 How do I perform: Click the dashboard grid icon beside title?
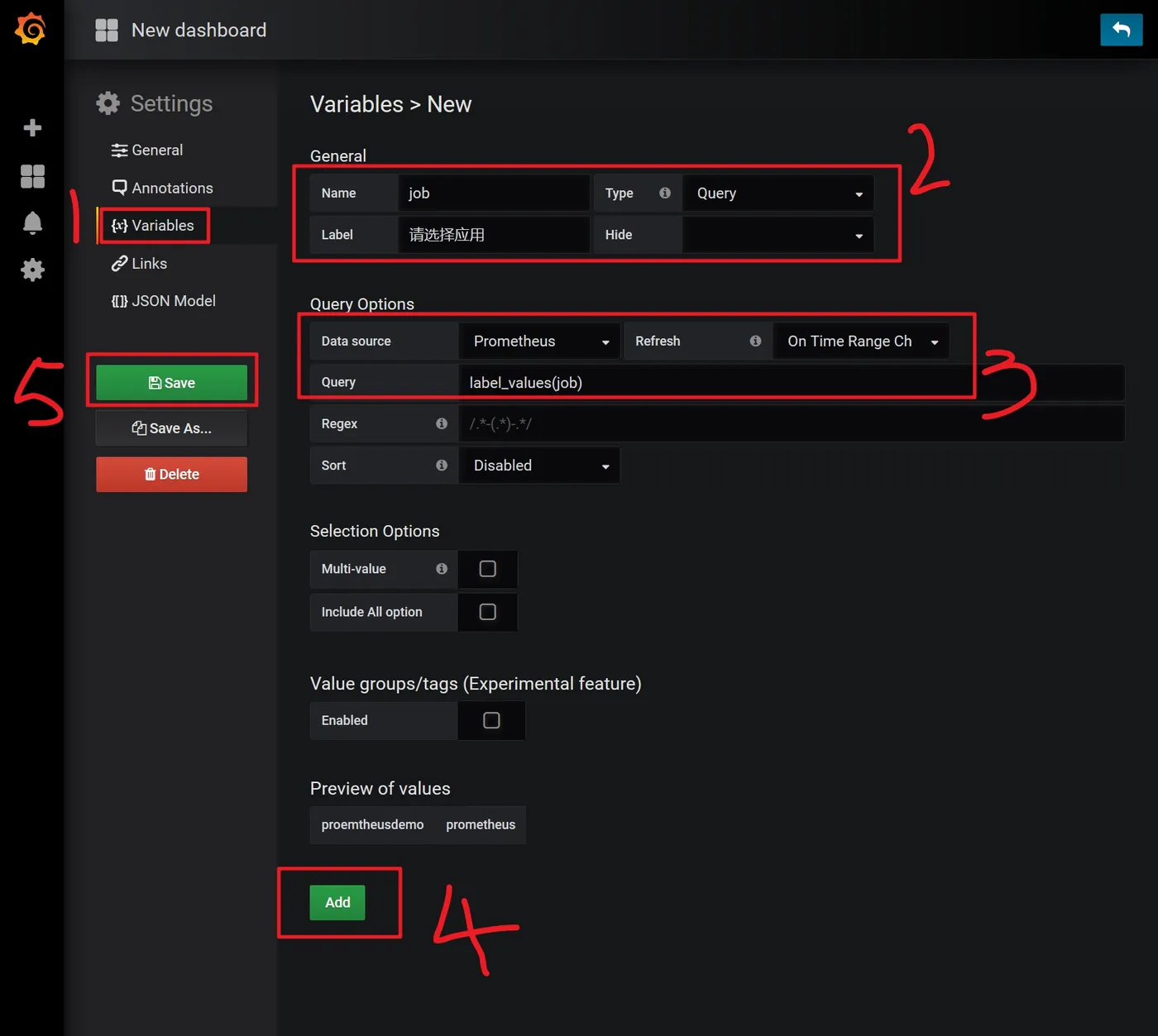tap(107, 30)
